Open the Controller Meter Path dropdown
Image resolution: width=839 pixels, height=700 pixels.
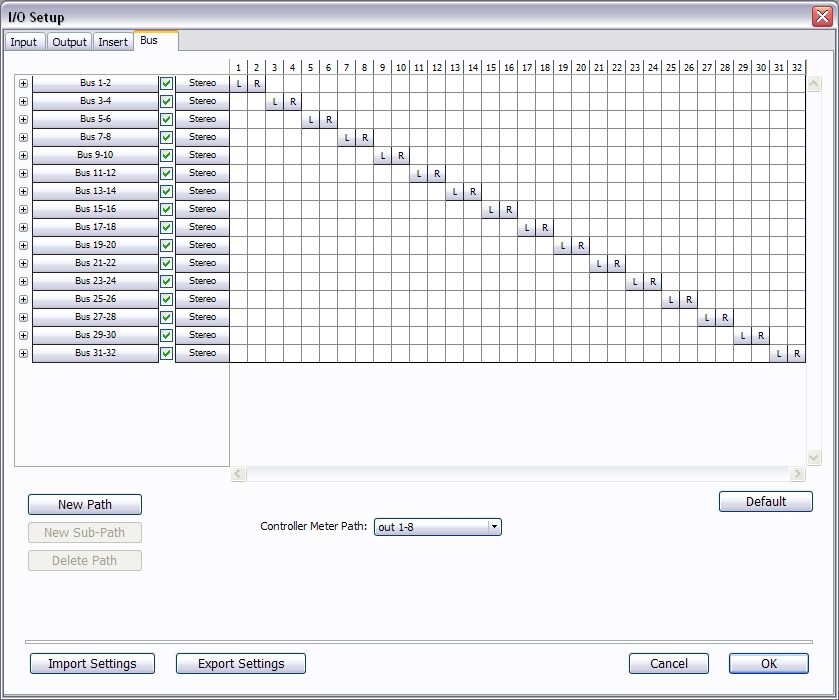[438, 527]
